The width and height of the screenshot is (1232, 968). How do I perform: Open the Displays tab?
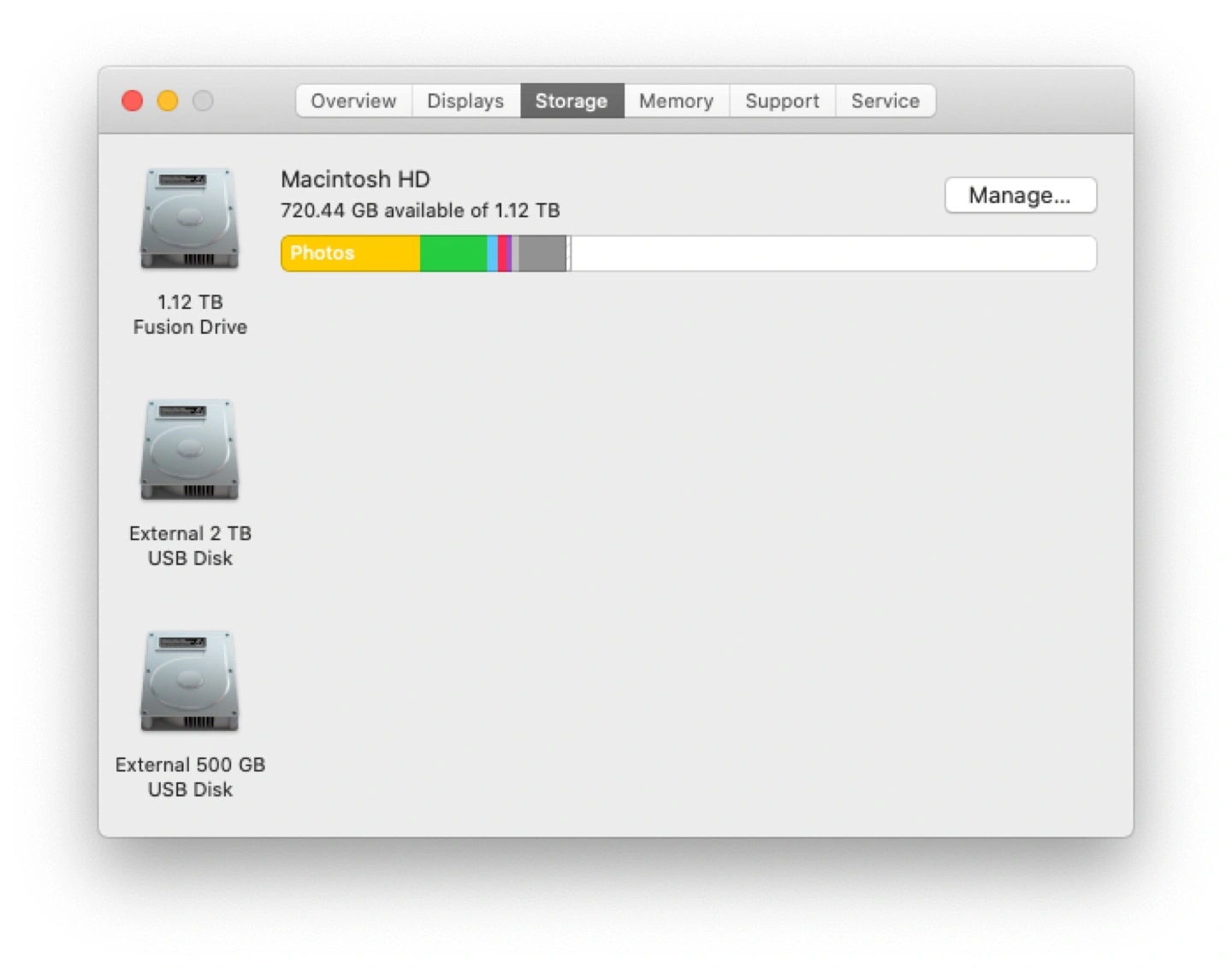(x=465, y=101)
